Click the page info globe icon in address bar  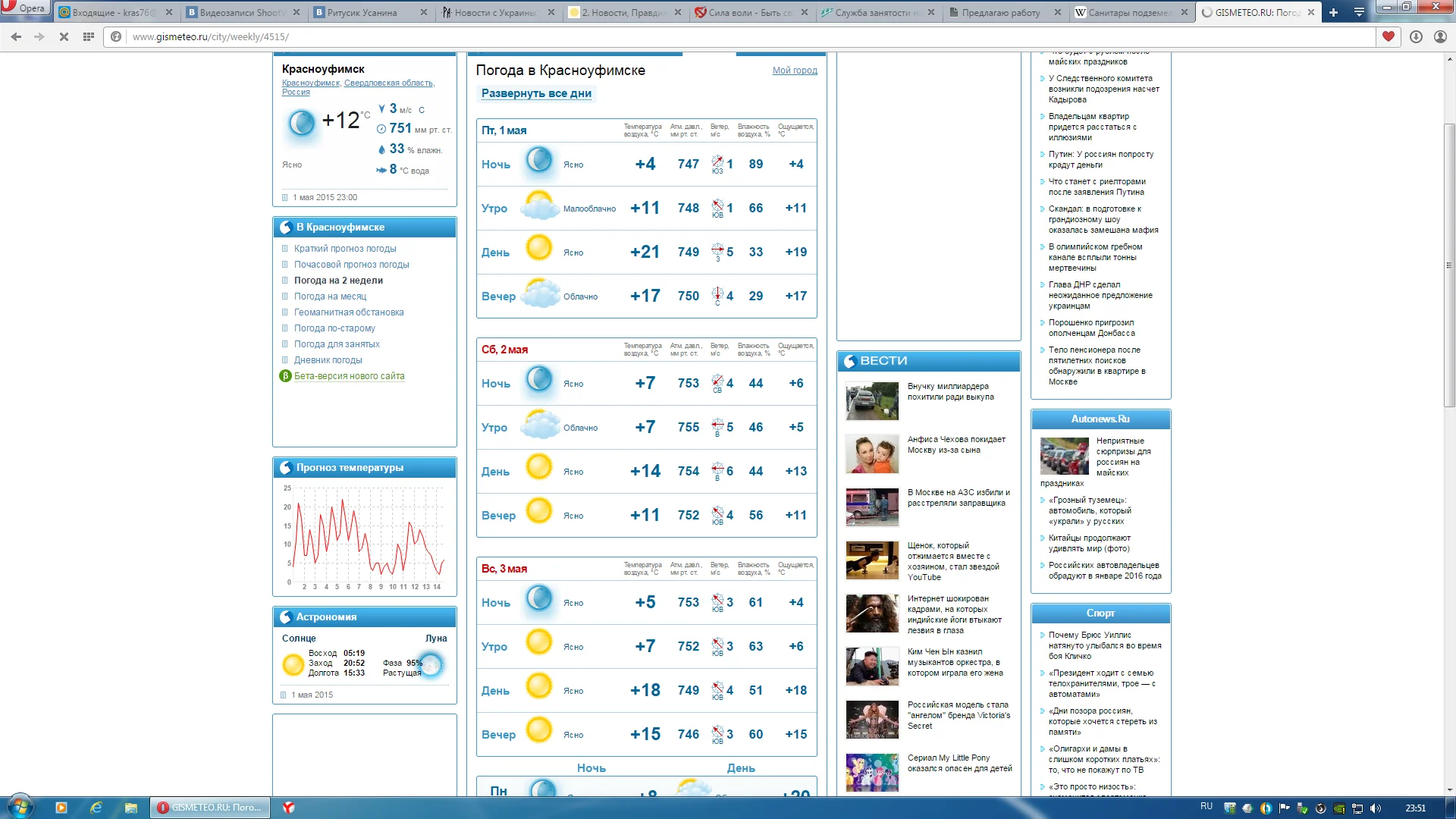[x=116, y=36]
